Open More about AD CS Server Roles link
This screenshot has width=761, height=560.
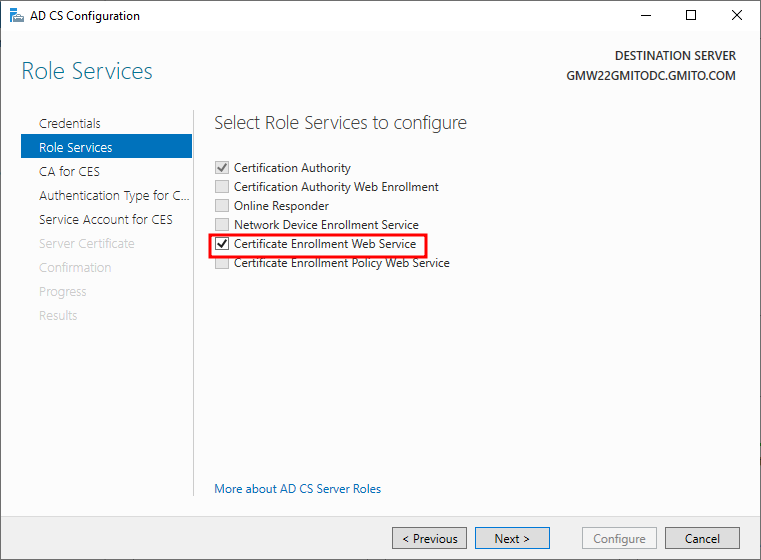pyautogui.click(x=298, y=489)
